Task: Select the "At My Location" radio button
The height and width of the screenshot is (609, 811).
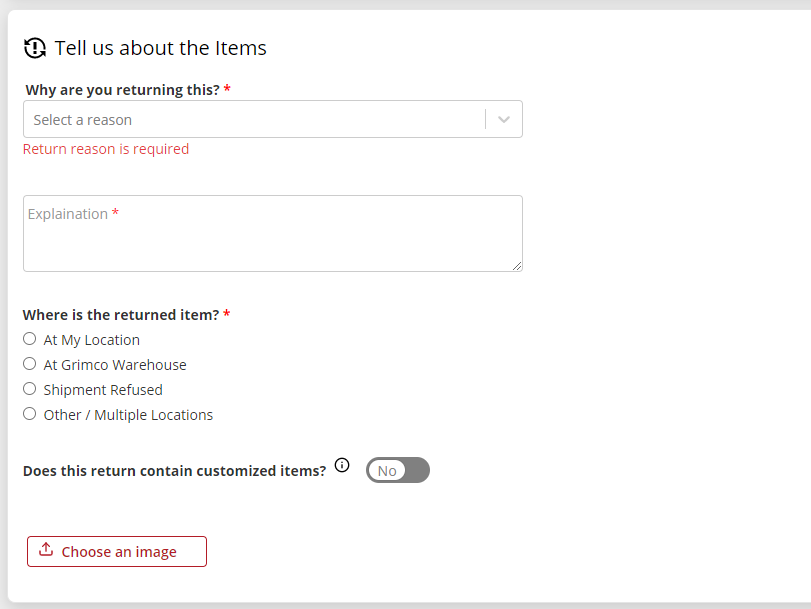Action: [30, 339]
